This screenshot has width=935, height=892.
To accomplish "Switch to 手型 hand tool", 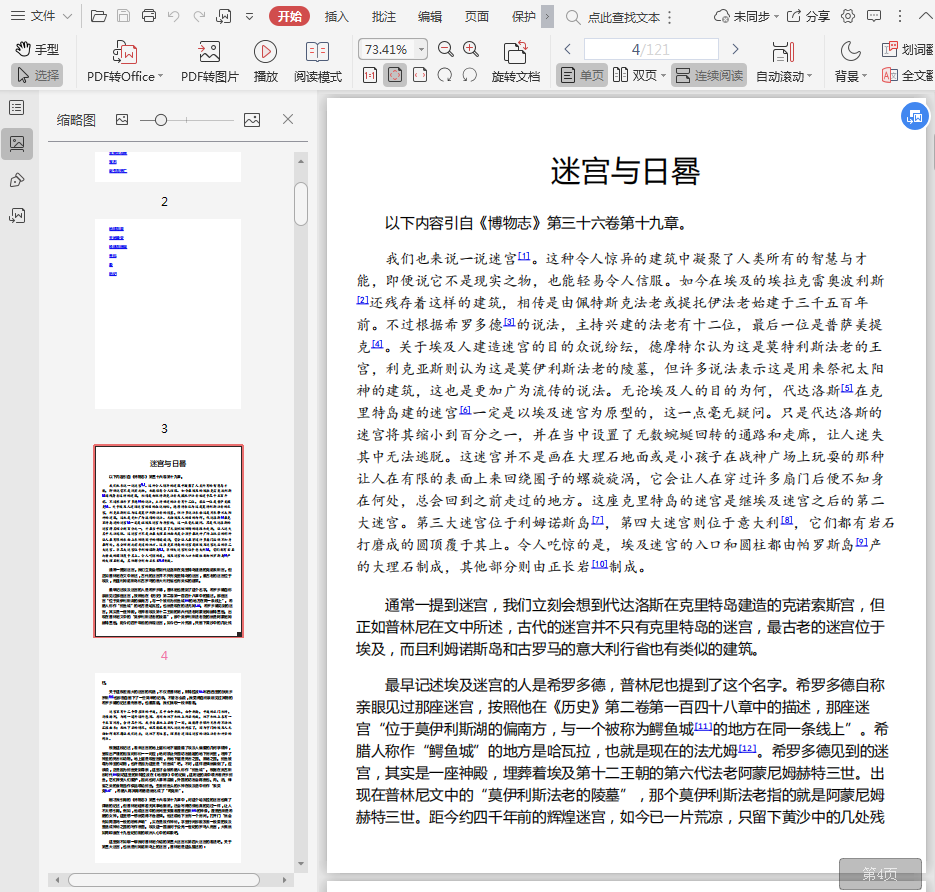I will 37,49.
